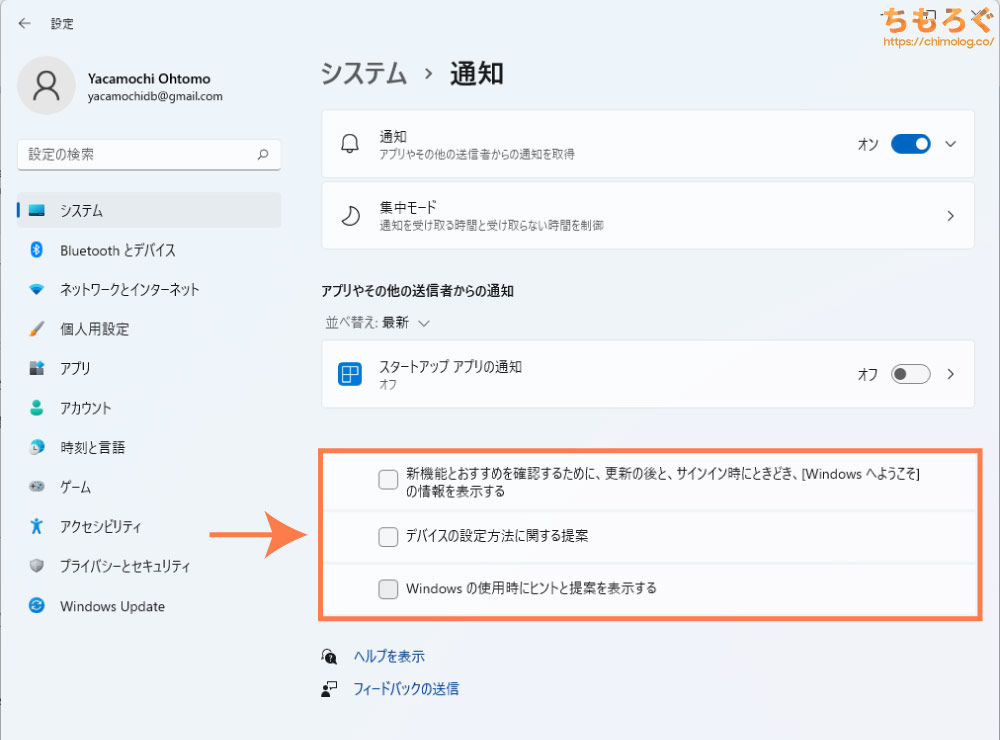Viewport: 1000px width, 740px height.
Task: Click the Windows Update sync icon
Action: (x=37, y=605)
